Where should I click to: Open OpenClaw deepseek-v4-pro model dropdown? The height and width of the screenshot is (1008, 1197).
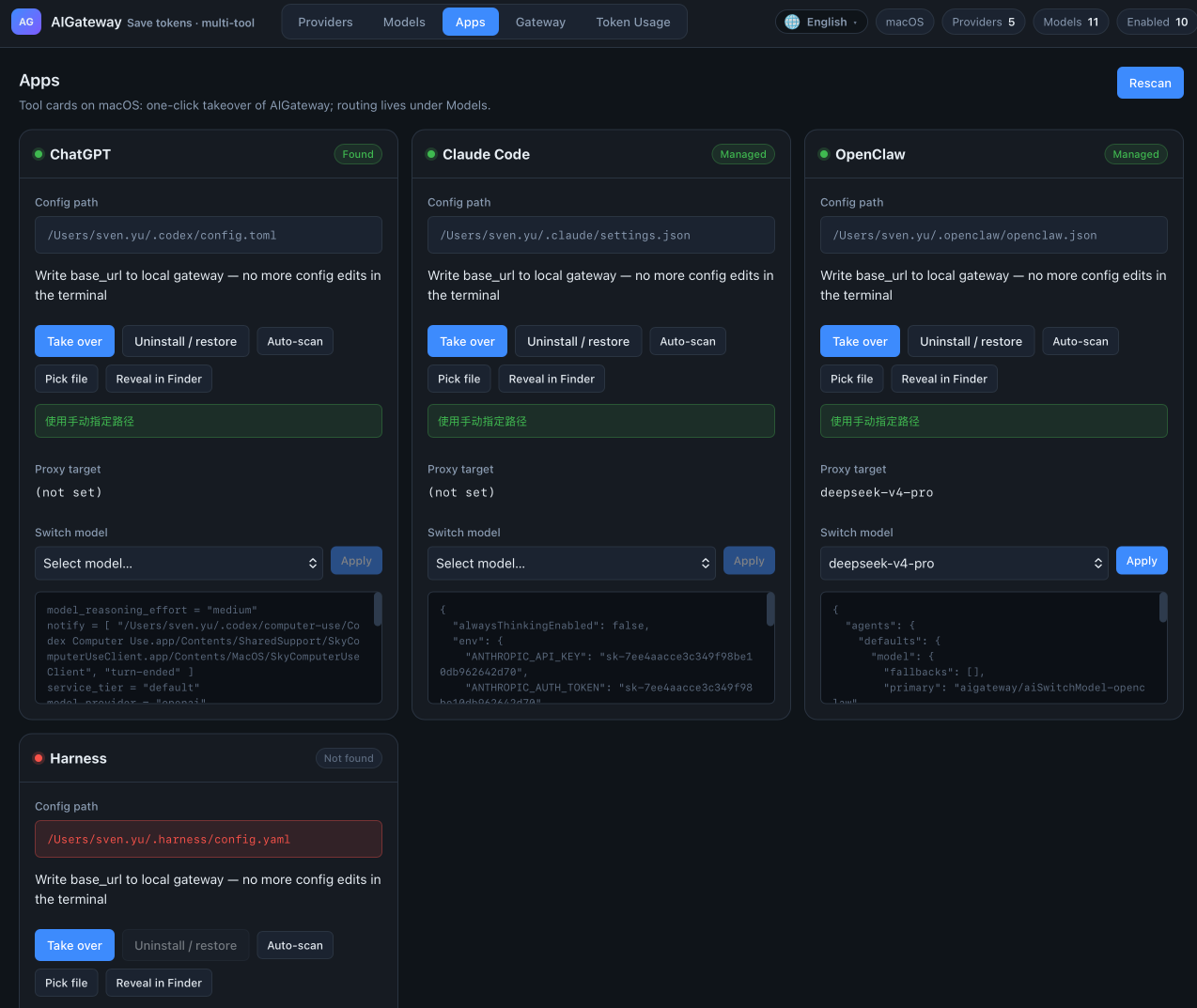click(964, 563)
